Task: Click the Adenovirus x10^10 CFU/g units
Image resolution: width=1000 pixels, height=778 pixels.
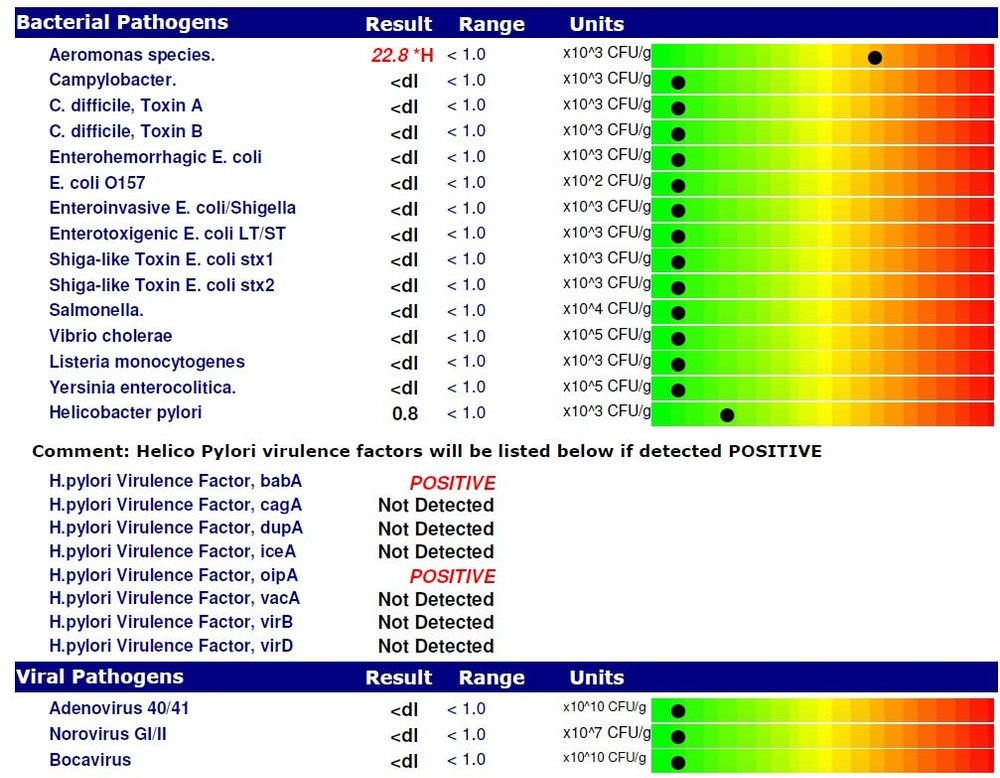Action: click(x=605, y=707)
